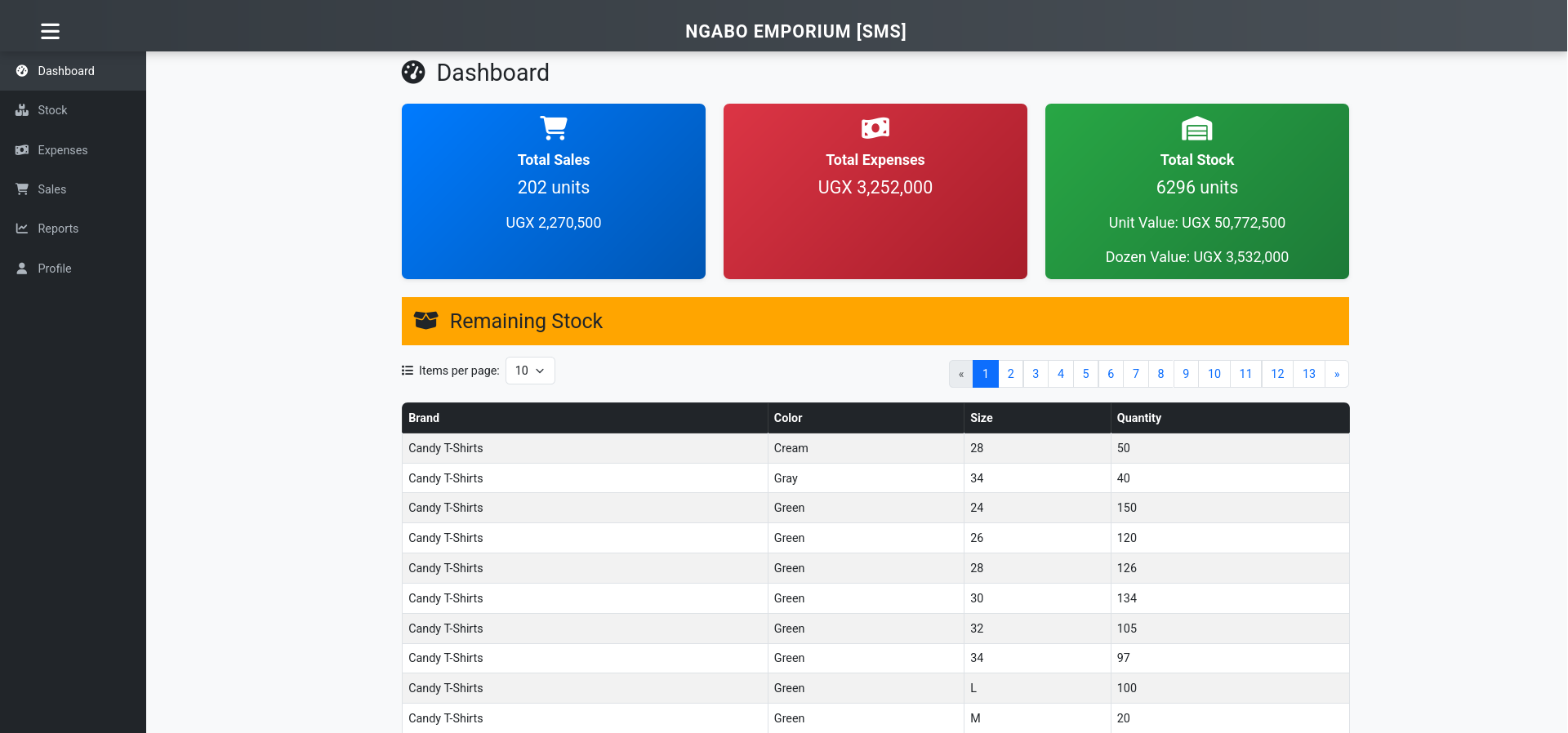
Task: Select page 6 in pagination
Action: click(1111, 374)
